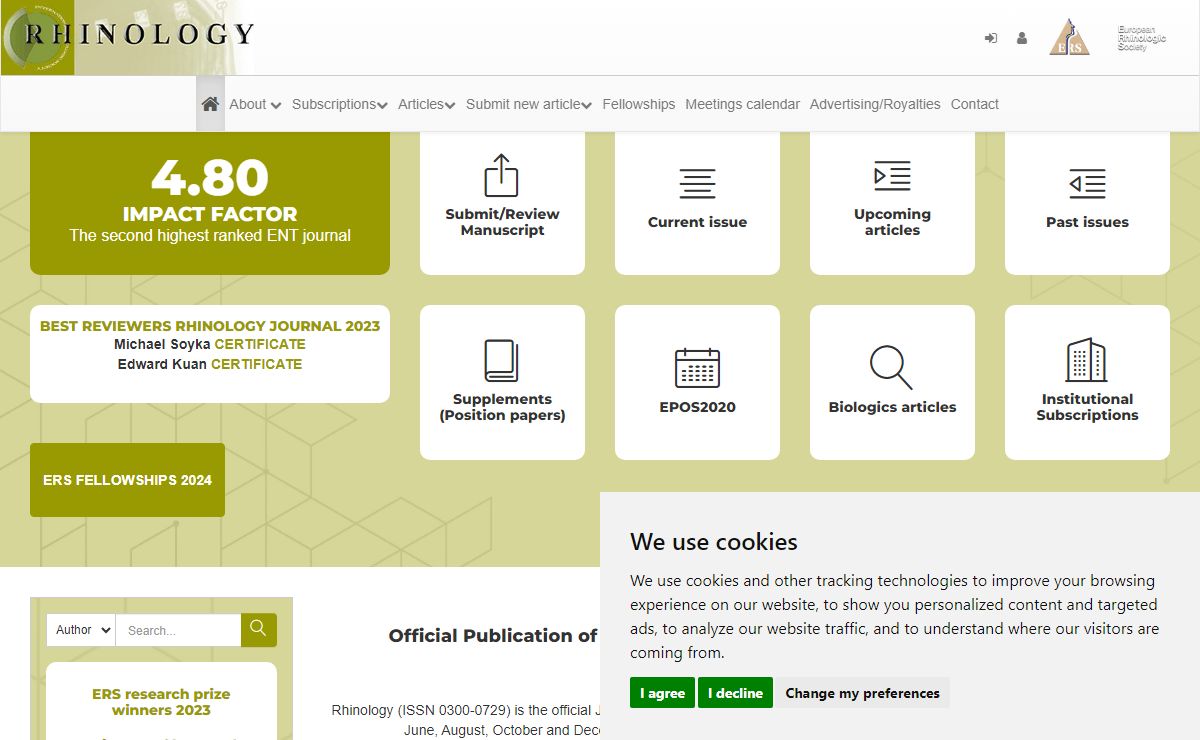Click the Rhinology journal logo
The image size is (1200, 740).
point(128,37)
